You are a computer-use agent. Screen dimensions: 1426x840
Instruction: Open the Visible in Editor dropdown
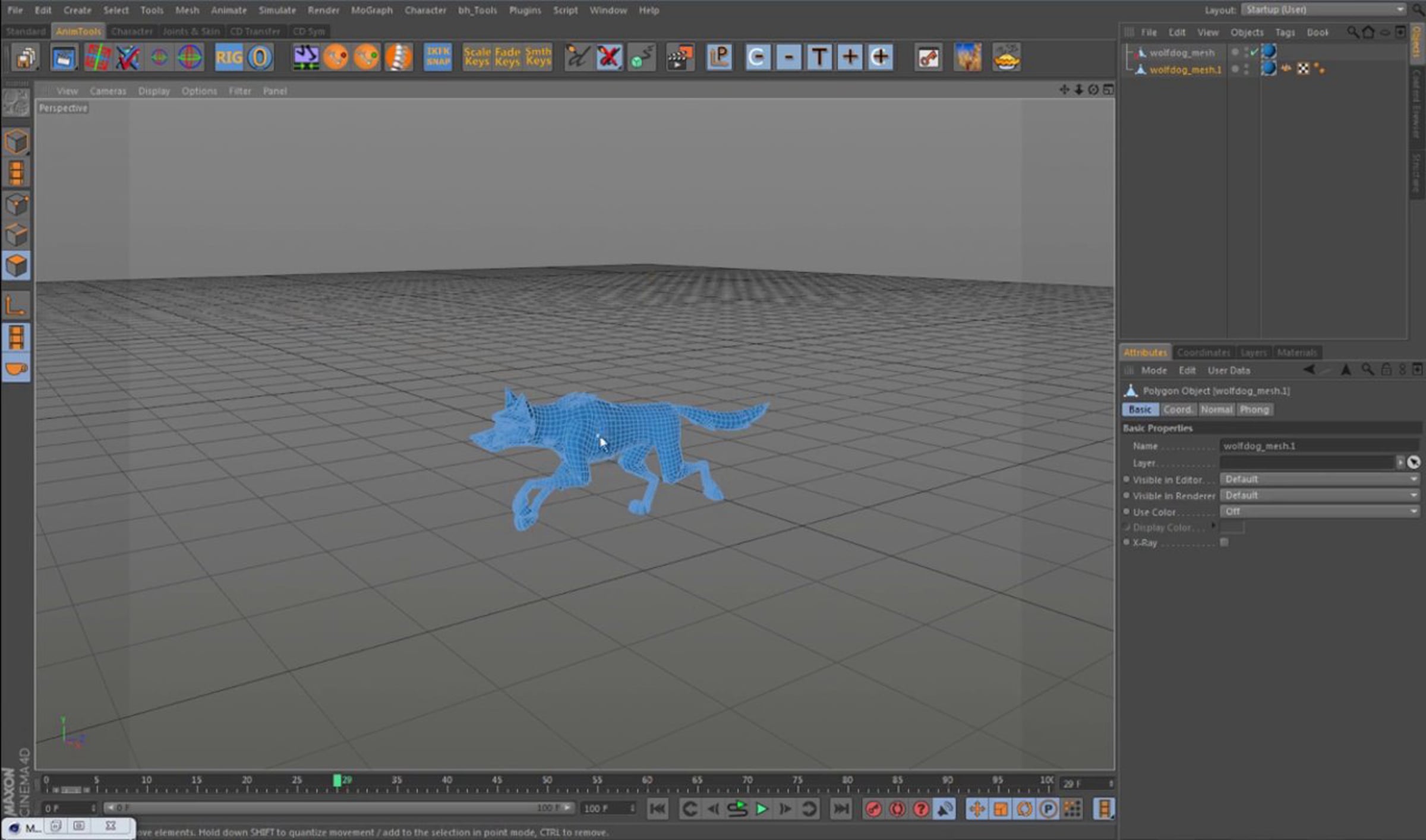coord(1320,479)
